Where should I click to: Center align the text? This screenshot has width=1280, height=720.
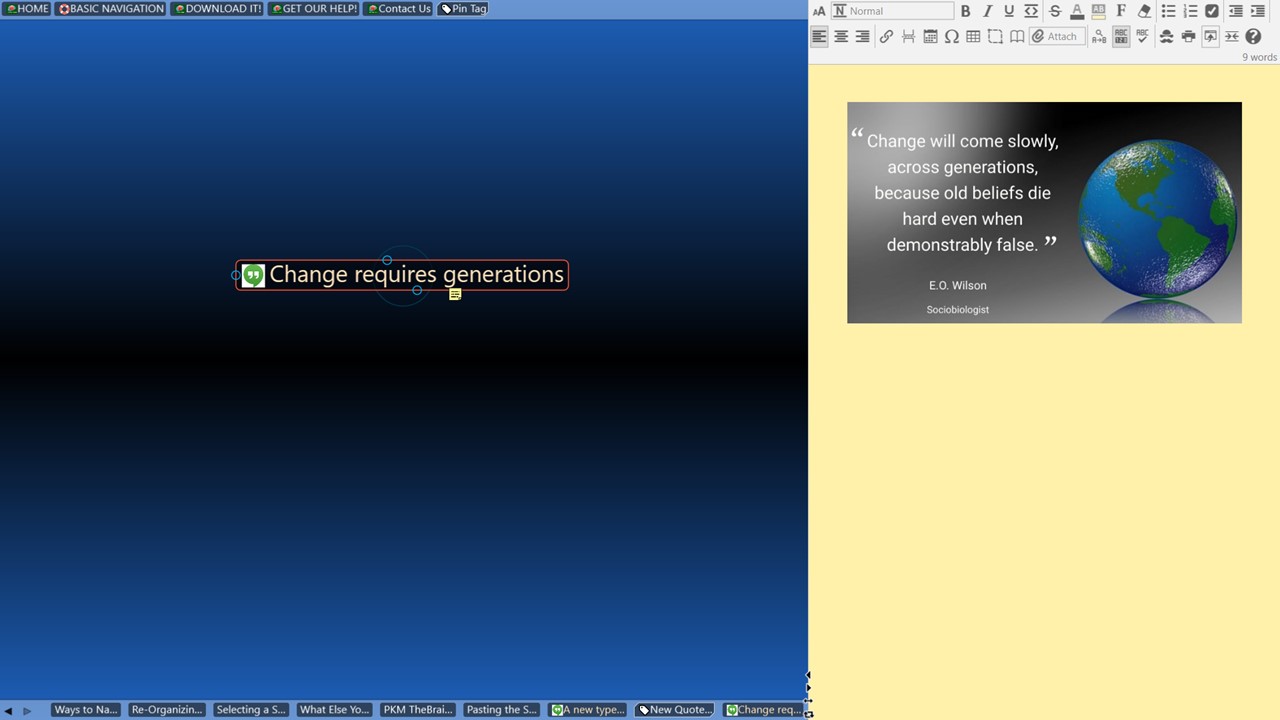click(x=841, y=37)
